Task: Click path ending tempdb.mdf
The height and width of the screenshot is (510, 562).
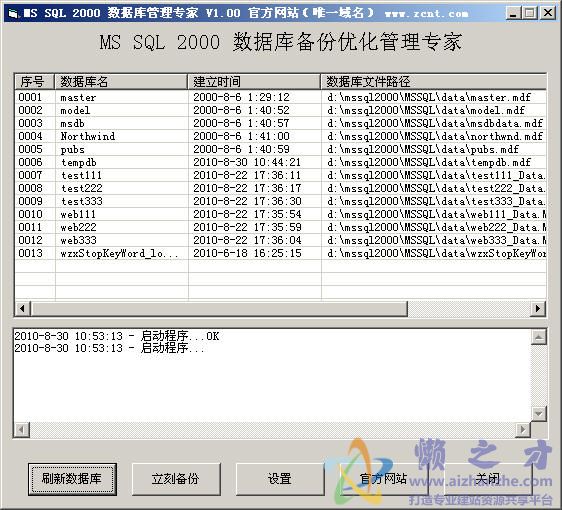Action: pyautogui.click(x=429, y=162)
